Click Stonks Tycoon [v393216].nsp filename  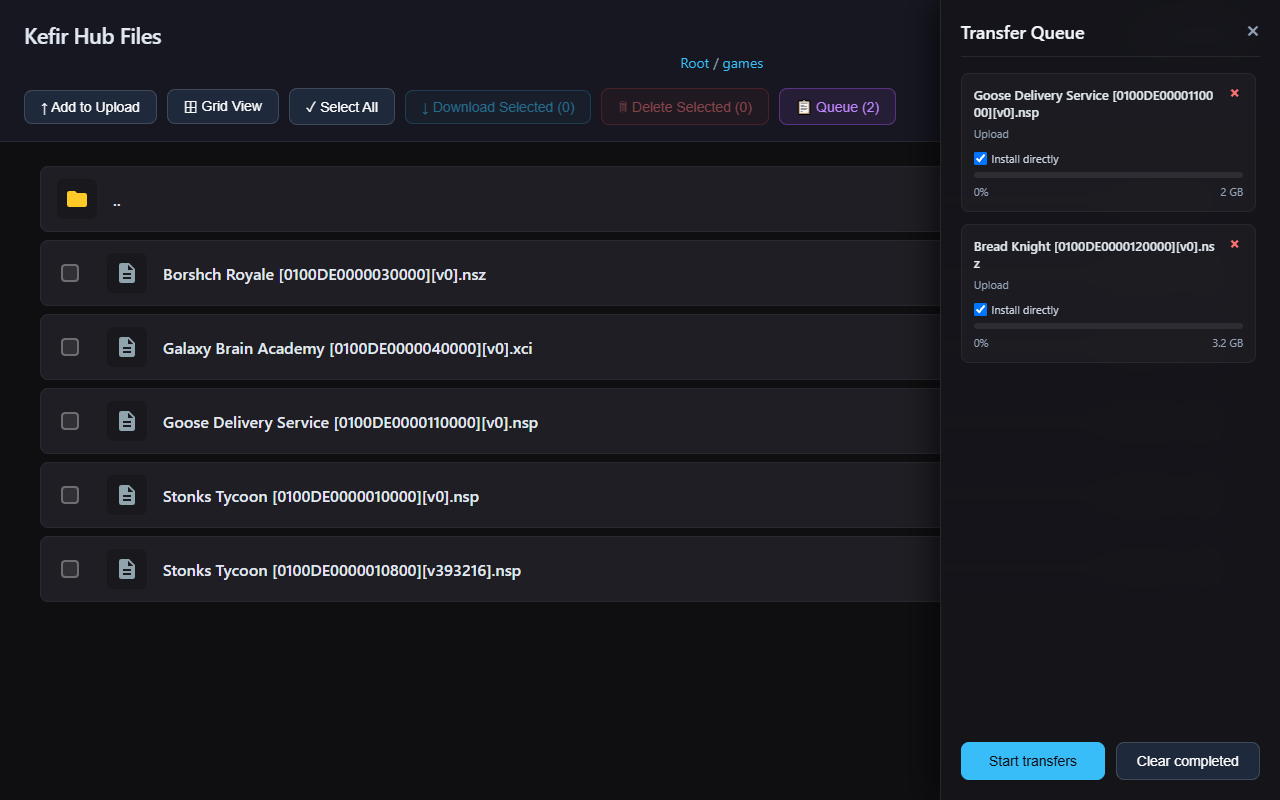342,570
